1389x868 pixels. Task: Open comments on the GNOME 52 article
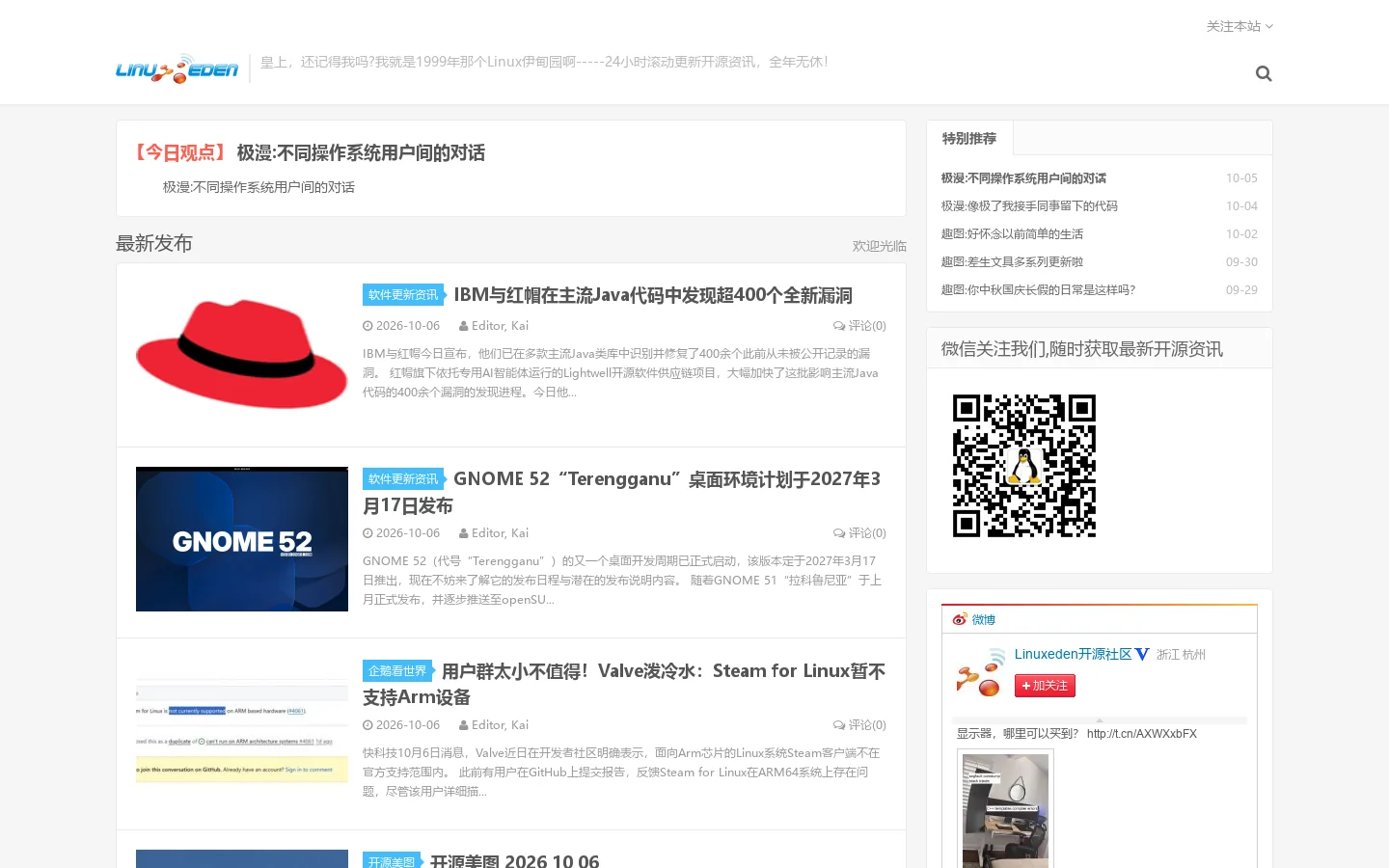(859, 533)
